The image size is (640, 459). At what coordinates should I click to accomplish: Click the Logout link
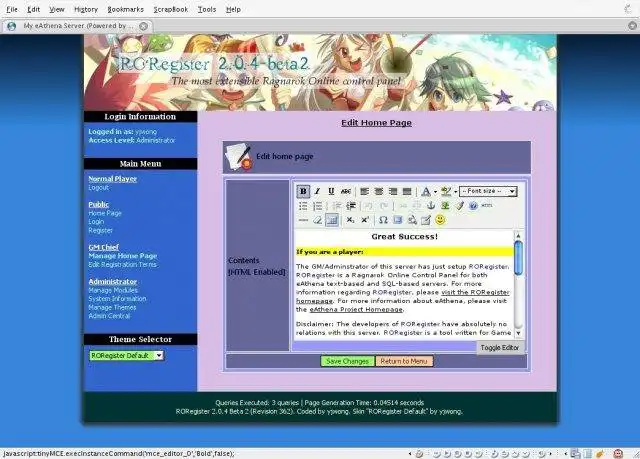tap(98, 188)
